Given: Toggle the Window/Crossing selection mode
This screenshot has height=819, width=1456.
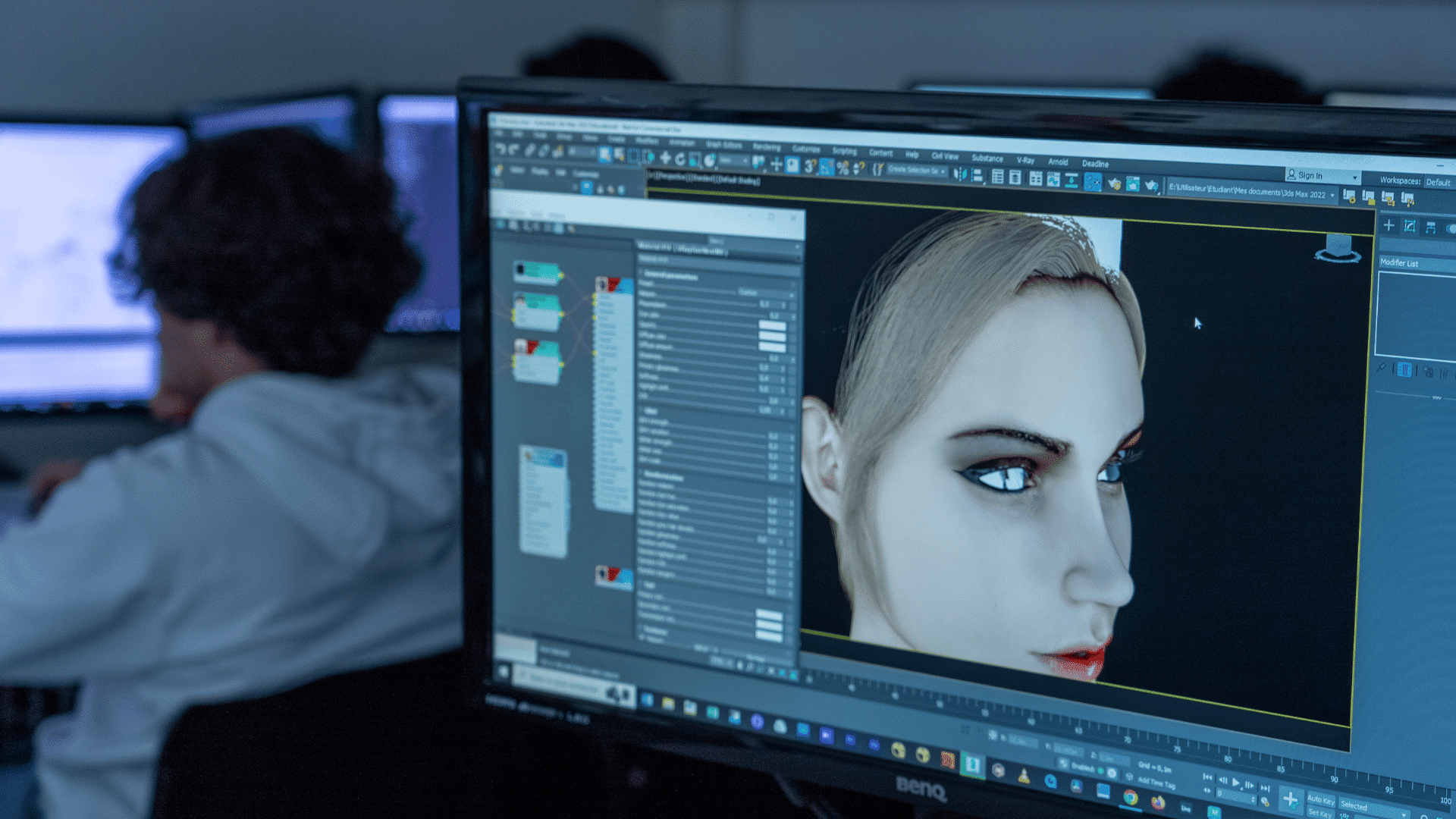Looking at the screenshot, I should 648,157.
